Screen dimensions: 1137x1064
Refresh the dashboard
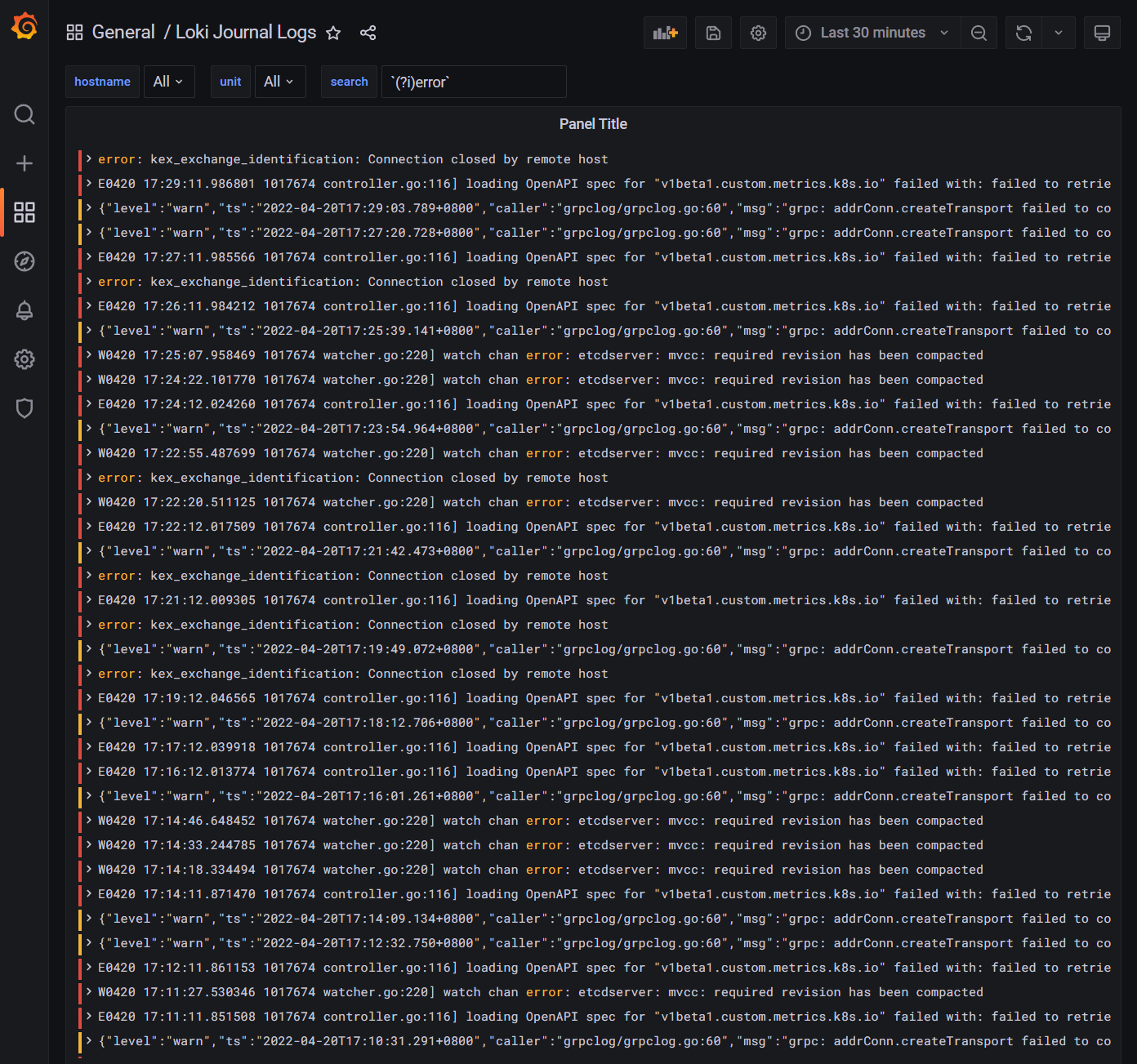point(1023,33)
